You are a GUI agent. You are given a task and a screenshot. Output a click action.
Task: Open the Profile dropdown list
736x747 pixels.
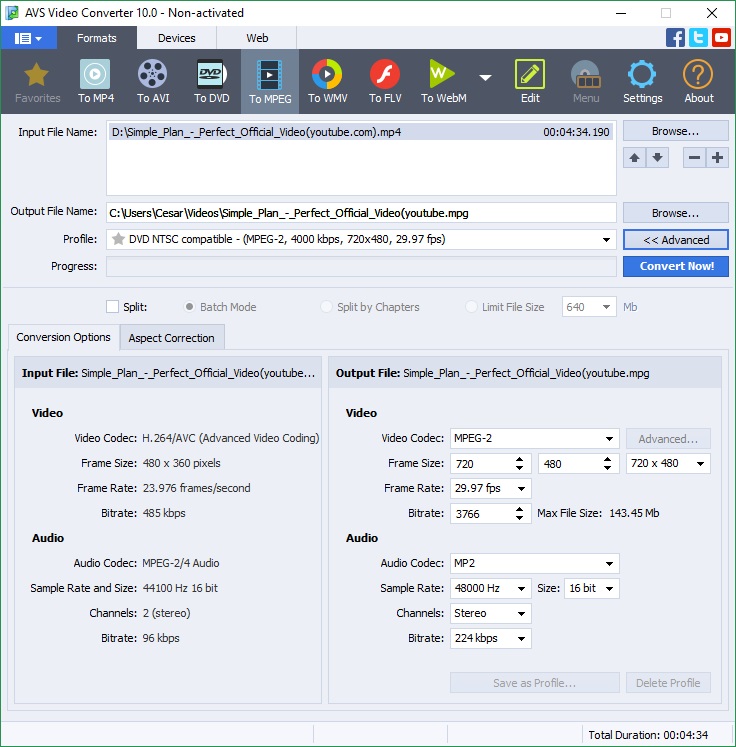coord(606,240)
